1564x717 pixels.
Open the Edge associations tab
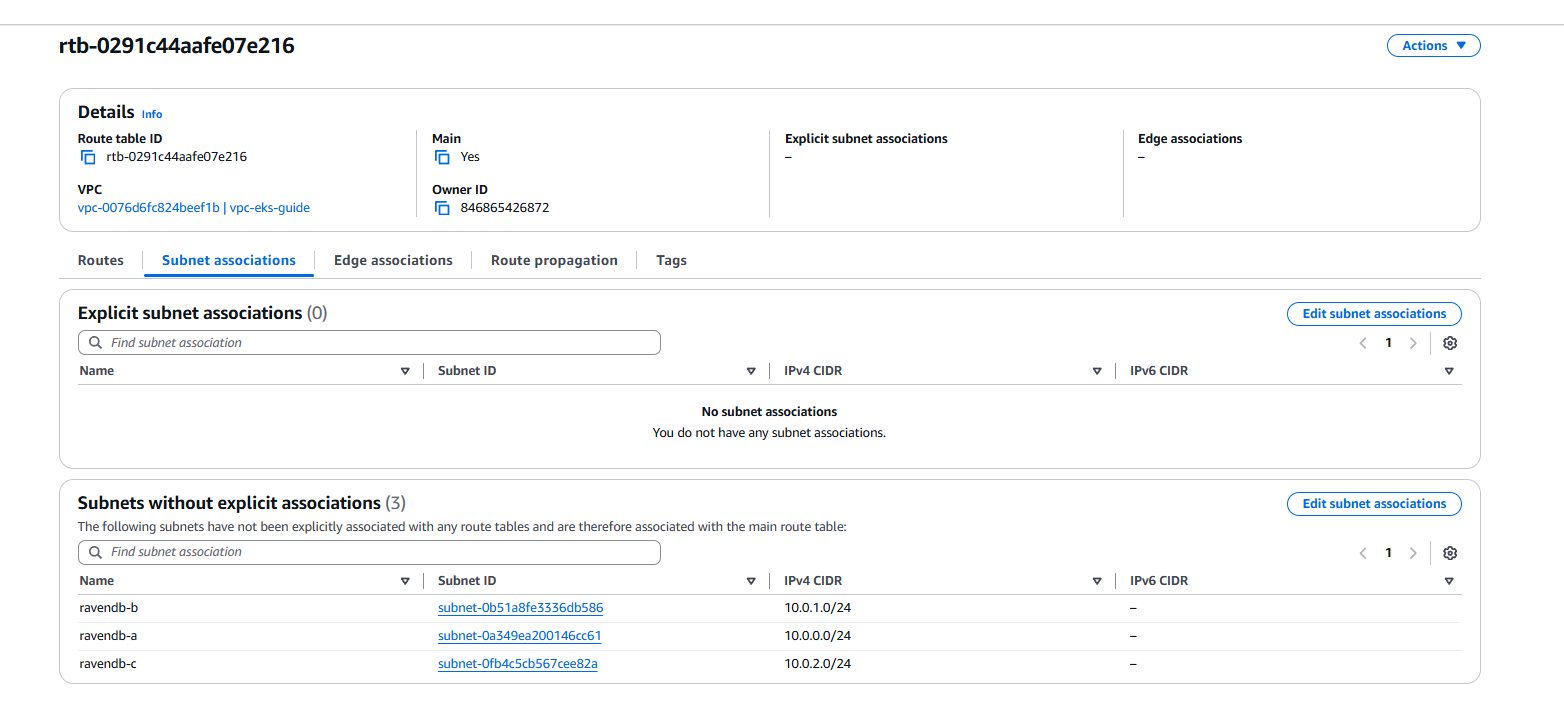point(393,260)
